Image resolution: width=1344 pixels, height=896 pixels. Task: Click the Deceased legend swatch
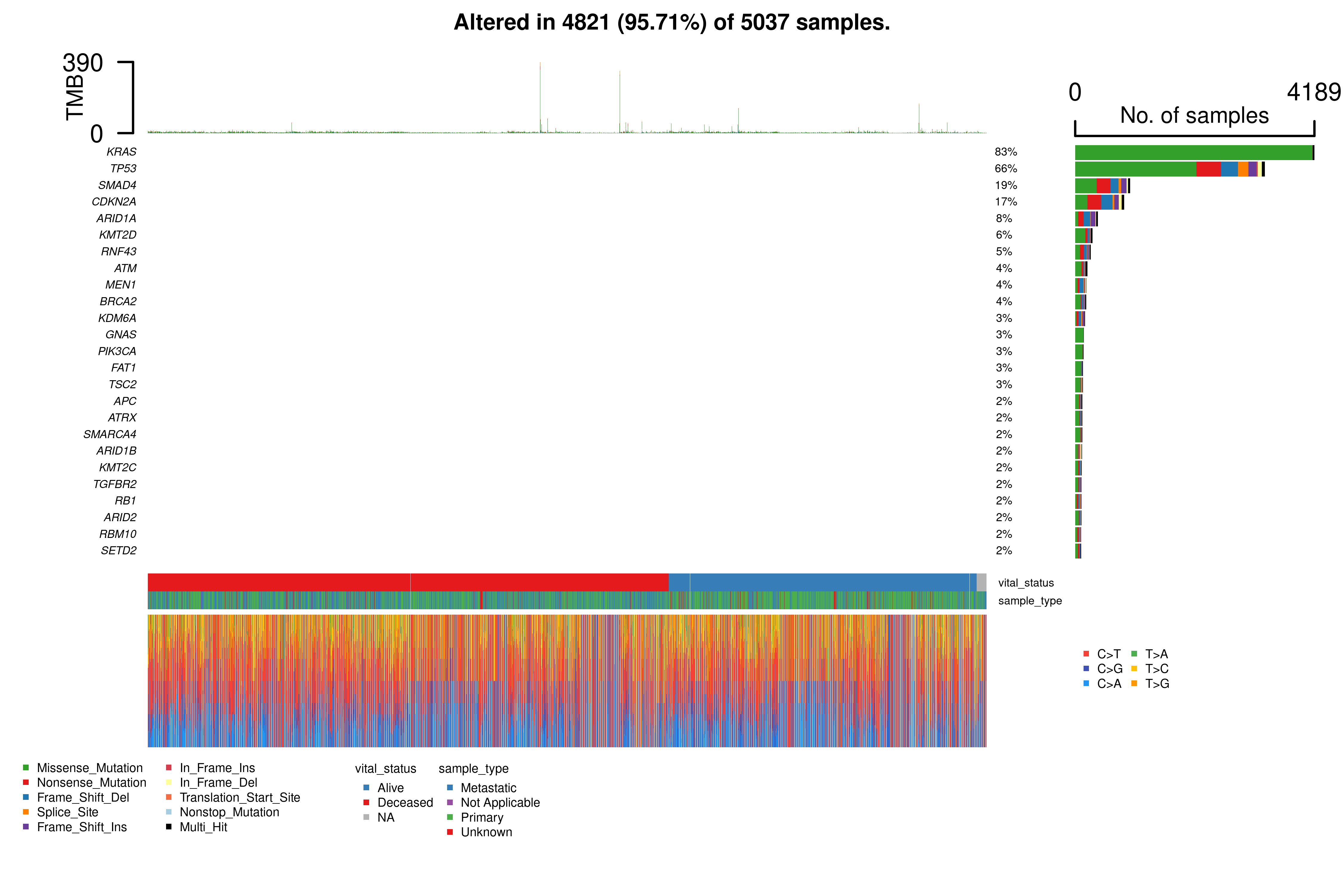pos(366,802)
